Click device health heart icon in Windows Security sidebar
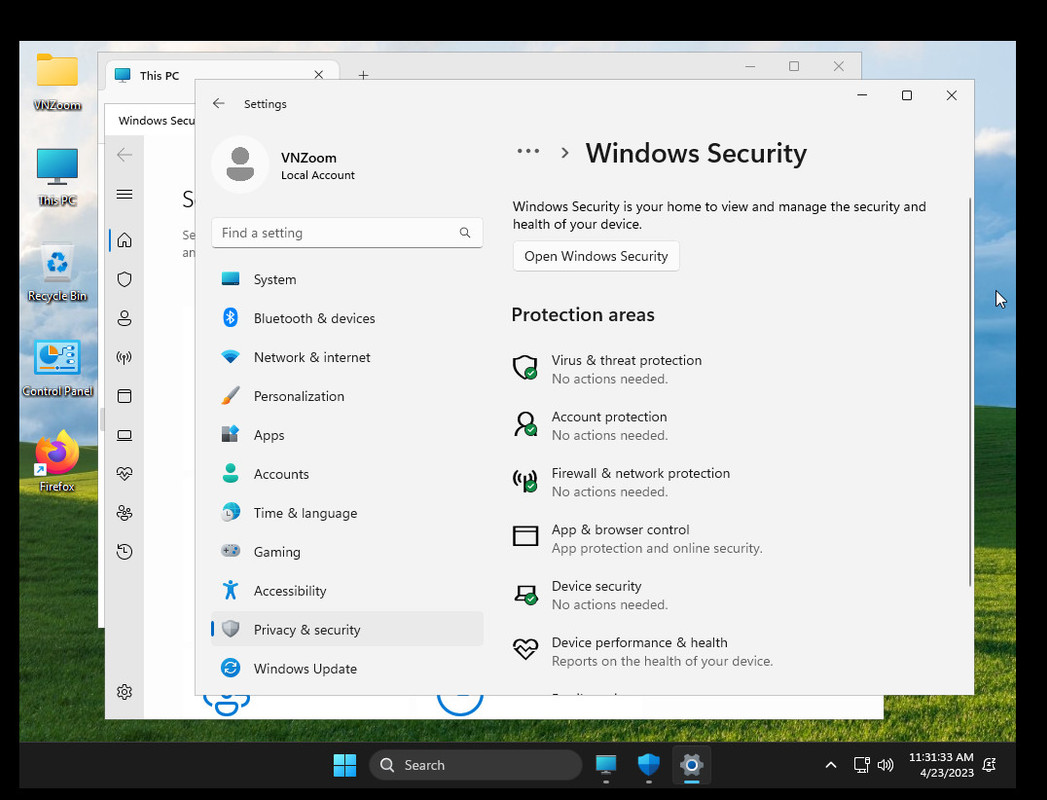This screenshot has width=1047, height=800. point(124,474)
